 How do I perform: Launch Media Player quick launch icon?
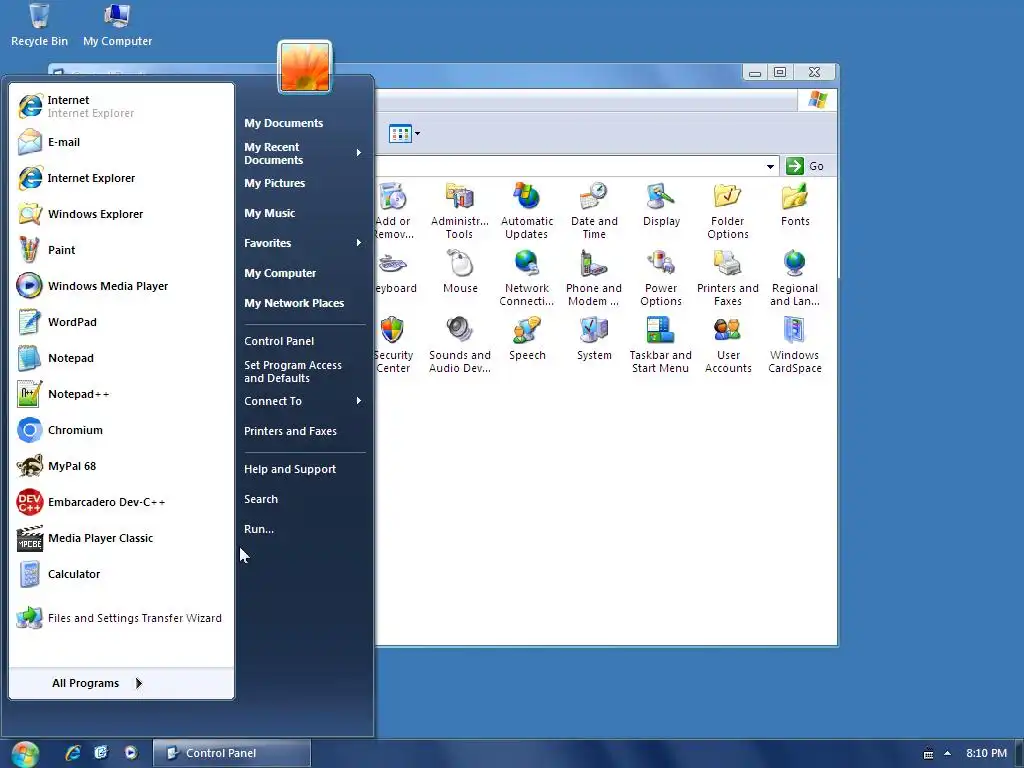pos(131,753)
